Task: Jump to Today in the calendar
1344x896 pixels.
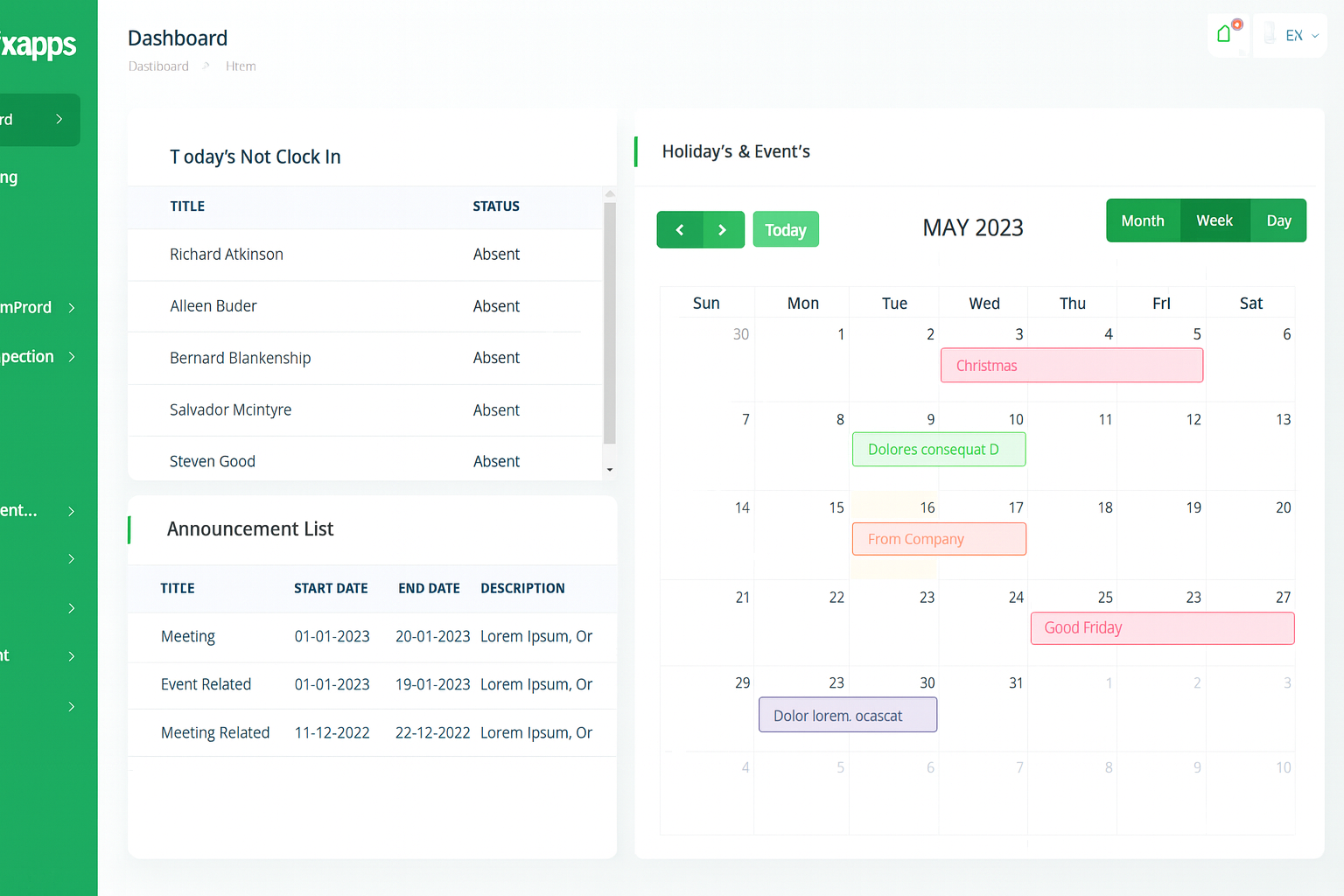Action: [786, 230]
